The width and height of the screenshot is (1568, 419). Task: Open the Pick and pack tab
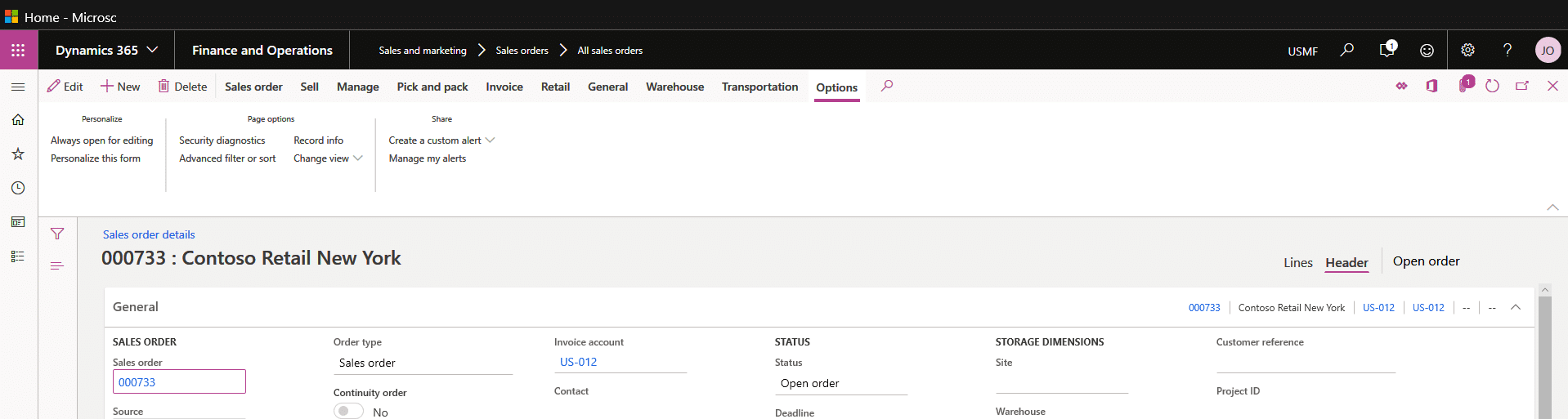coord(432,87)
